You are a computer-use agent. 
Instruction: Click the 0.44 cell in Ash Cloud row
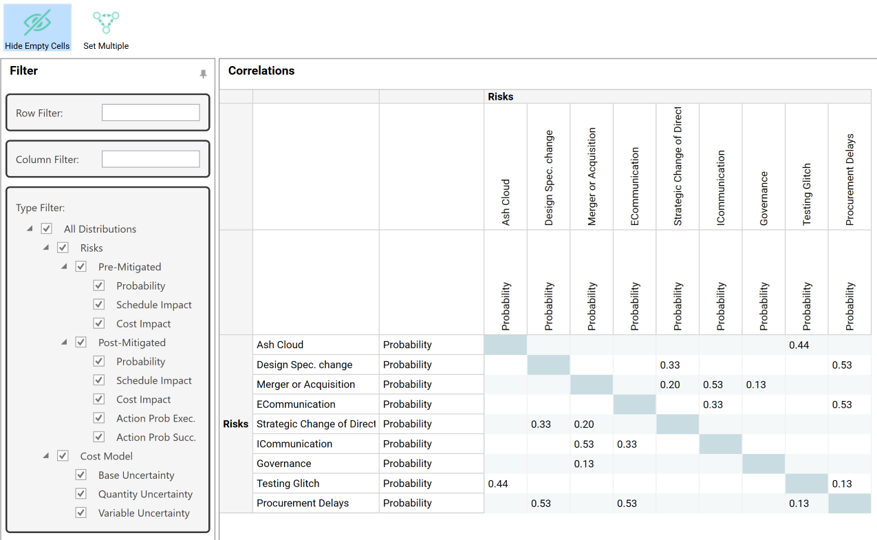pos(798,345)
